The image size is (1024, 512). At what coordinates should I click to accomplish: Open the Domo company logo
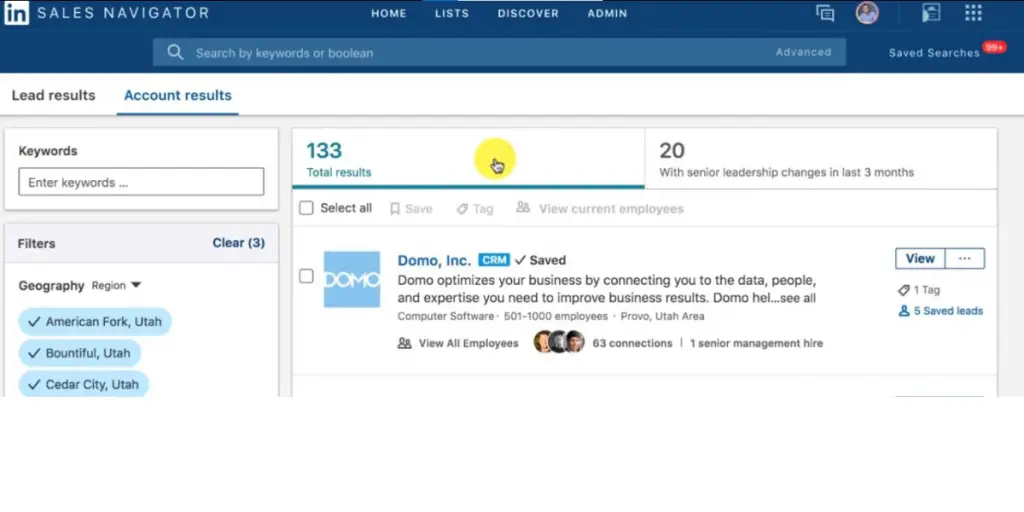point(352,279)
